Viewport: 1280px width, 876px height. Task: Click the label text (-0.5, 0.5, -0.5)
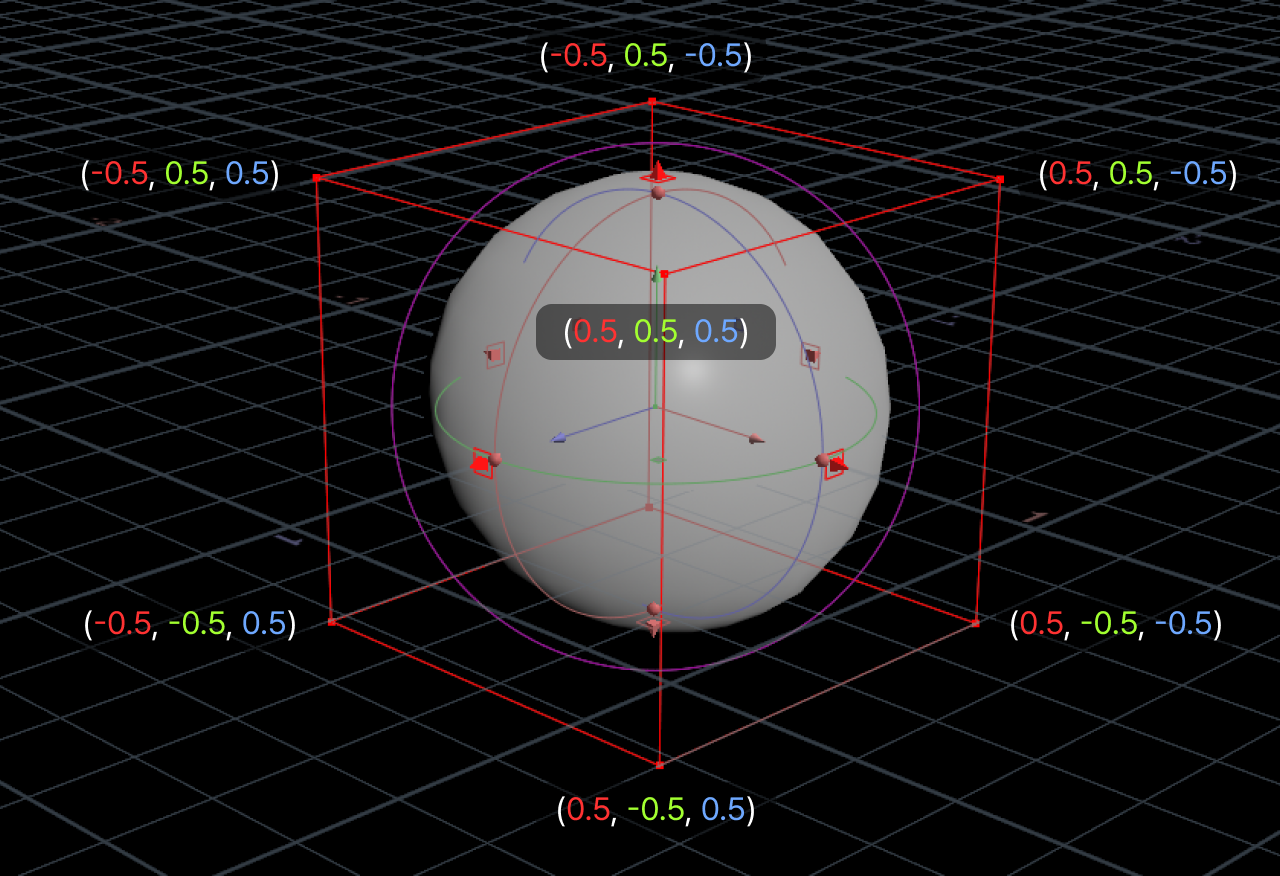tap(646, 56)
